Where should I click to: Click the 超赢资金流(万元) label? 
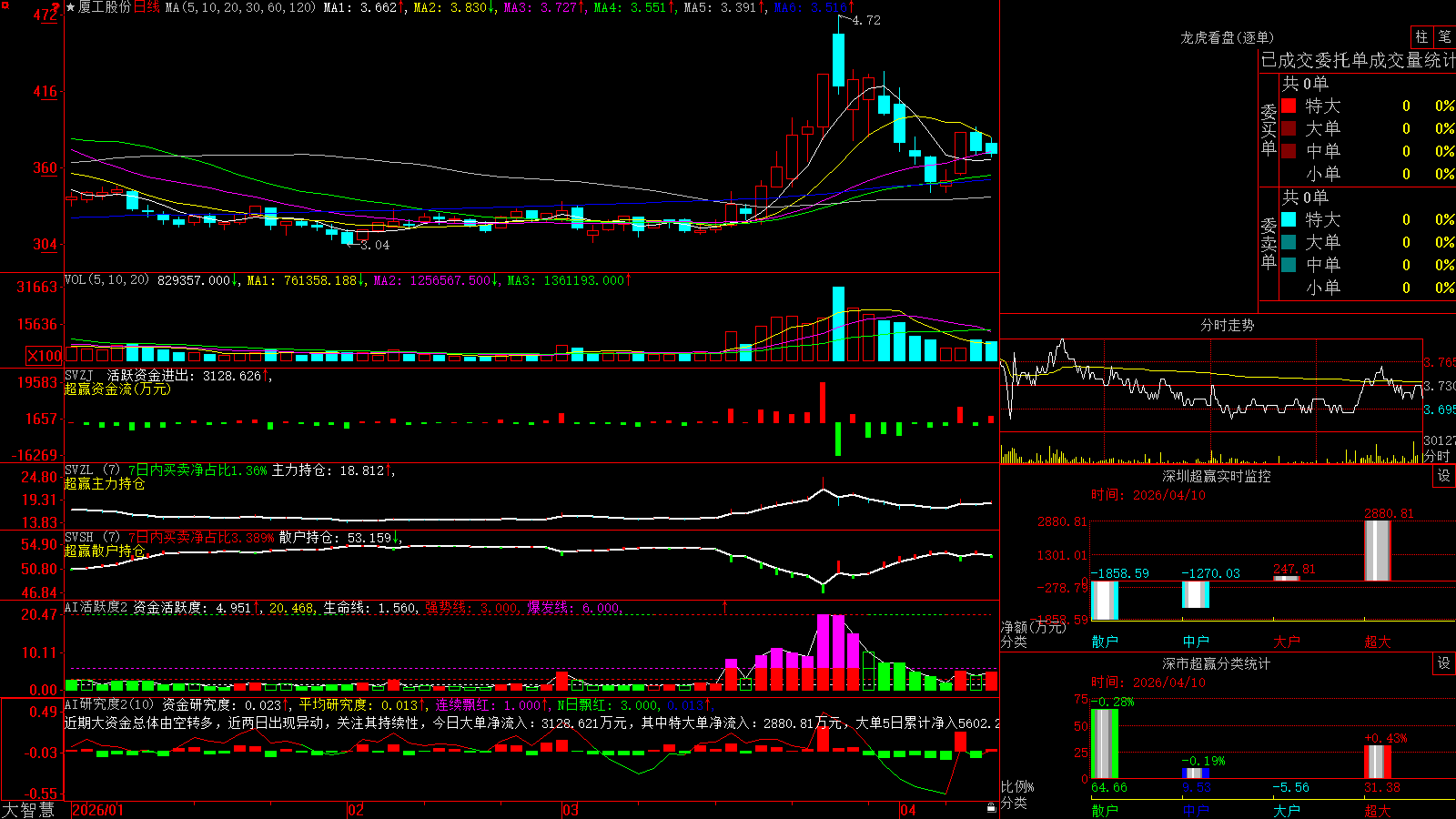117,389
